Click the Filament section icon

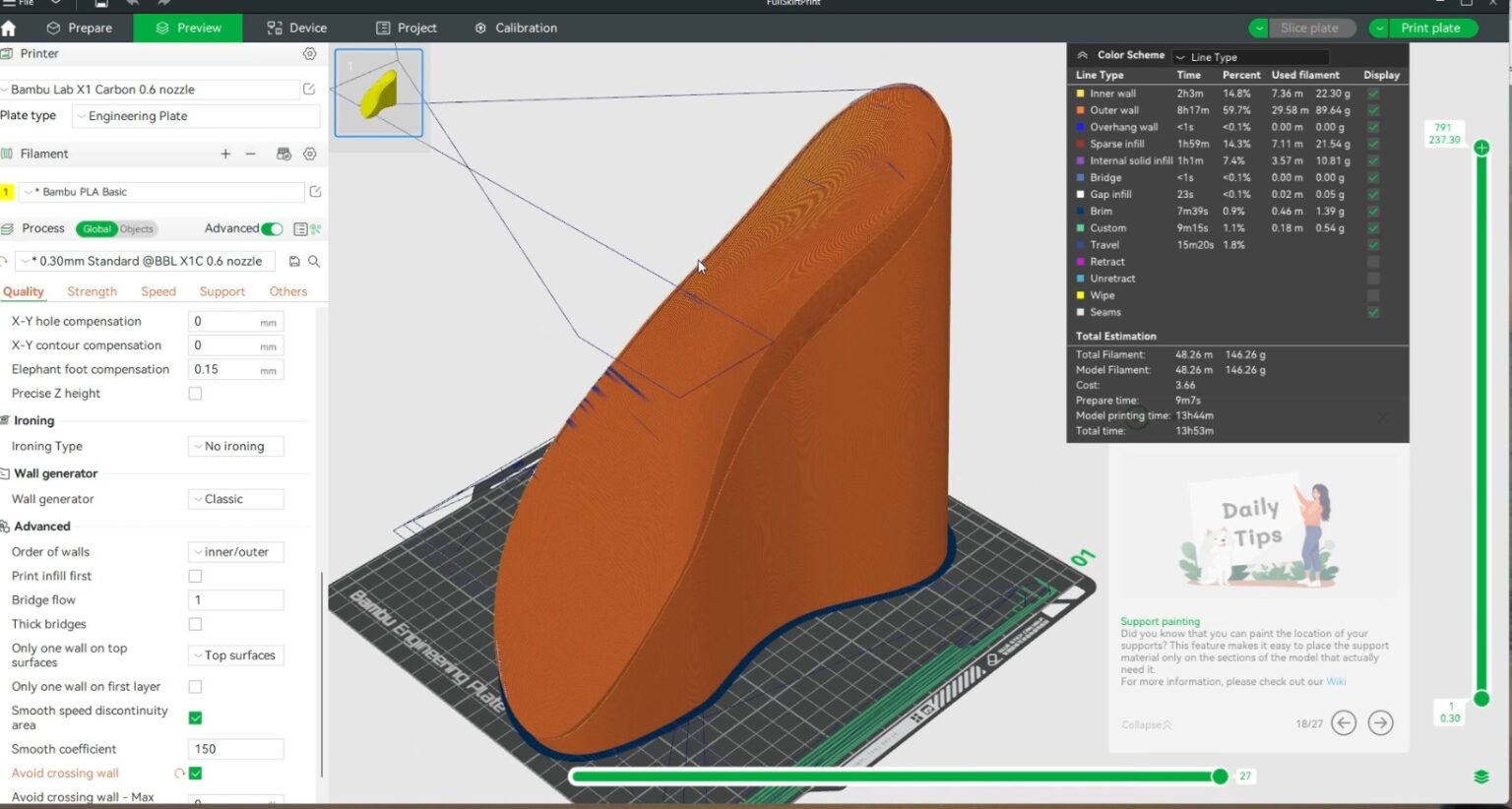click(7, 155)
